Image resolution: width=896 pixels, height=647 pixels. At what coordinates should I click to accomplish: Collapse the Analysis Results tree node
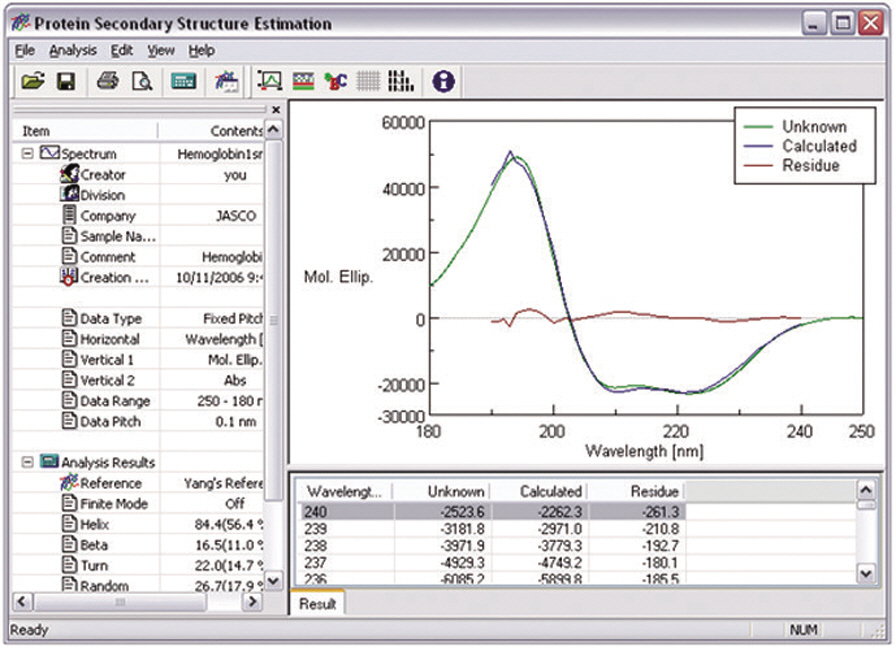coord(27,463)
